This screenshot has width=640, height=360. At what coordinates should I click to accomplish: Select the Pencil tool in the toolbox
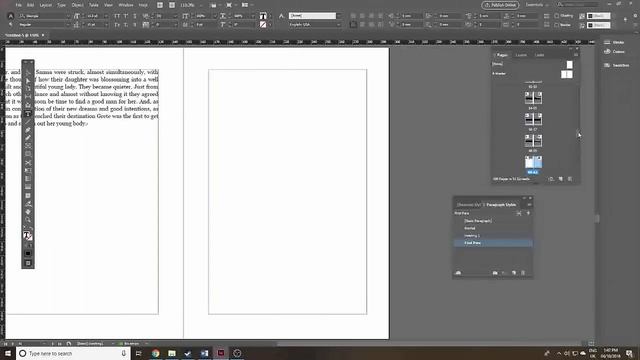[x=28, y=138]
